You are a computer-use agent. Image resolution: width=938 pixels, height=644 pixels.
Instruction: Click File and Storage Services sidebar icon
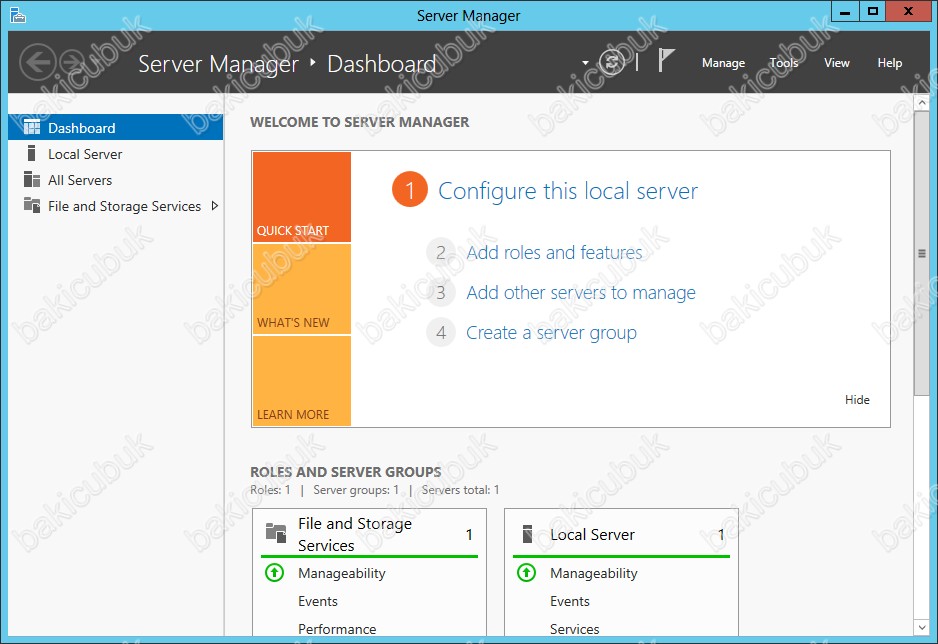[32, 205]
